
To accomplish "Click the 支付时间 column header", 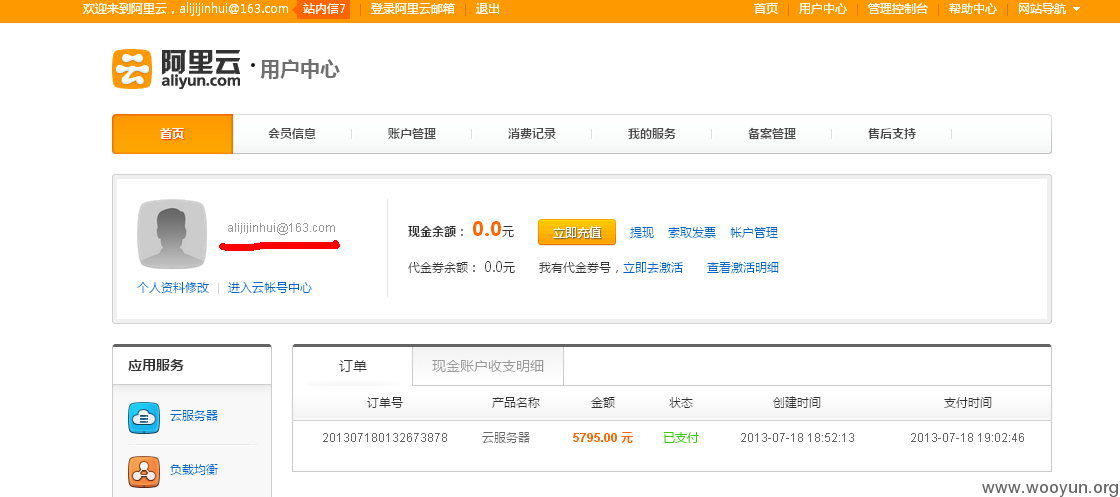I will [967, 403].
